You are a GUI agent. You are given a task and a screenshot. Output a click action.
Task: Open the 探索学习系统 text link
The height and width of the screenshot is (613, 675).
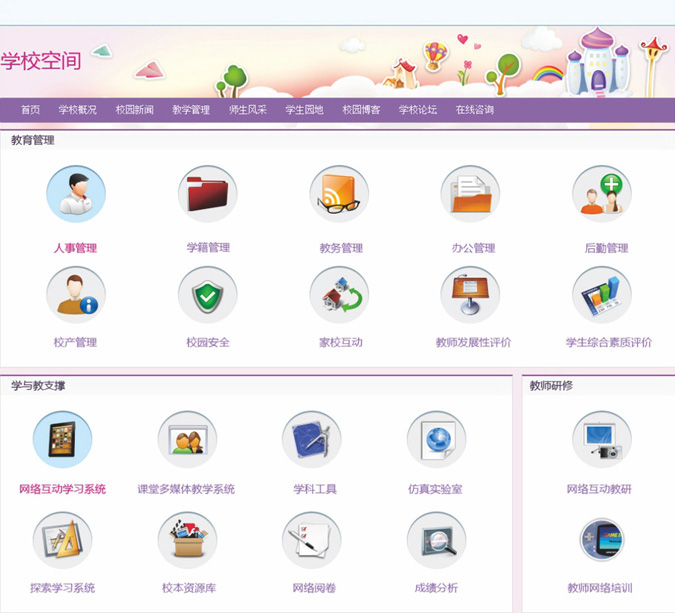[62, 588]
